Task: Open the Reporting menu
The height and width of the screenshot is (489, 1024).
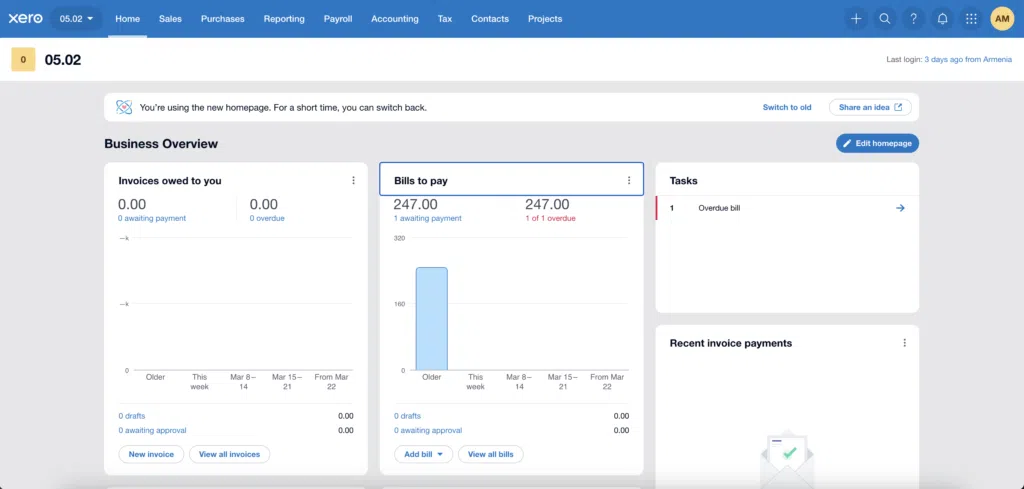Action: click(x=284, y=19)
